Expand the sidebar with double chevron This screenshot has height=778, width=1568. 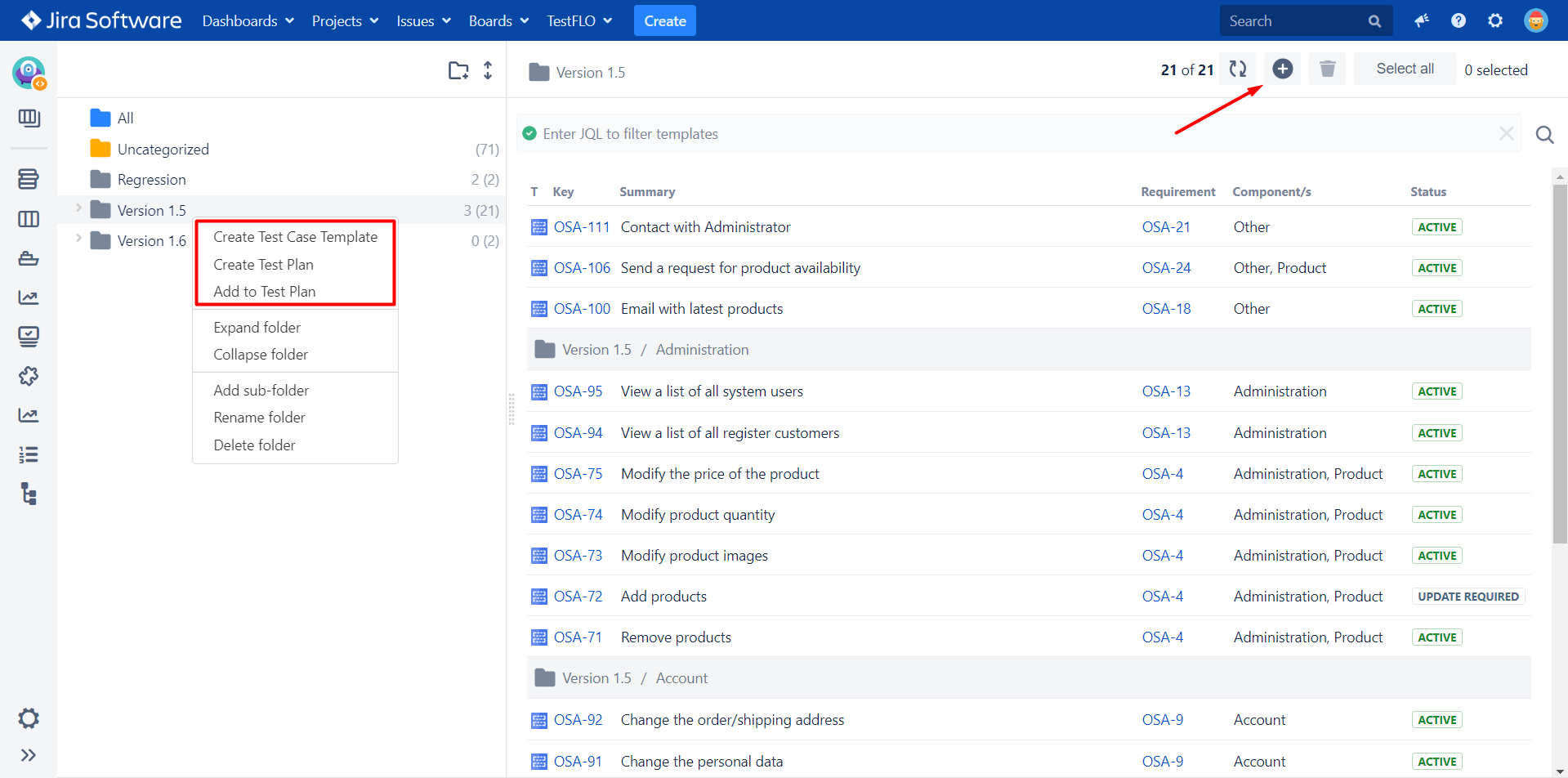click(29, 755)
